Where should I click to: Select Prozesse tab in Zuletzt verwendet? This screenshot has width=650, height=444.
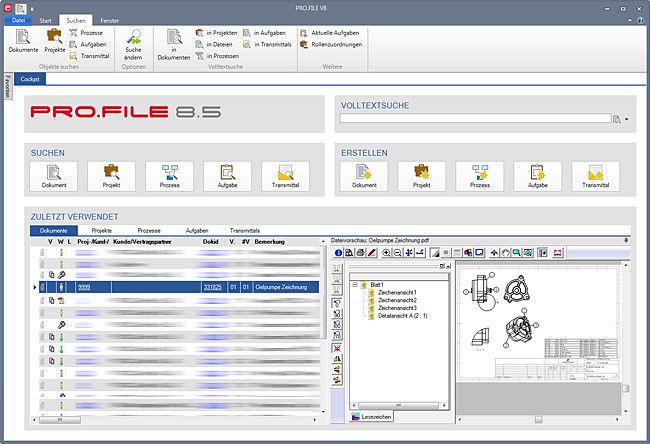(x=149, y=230)
